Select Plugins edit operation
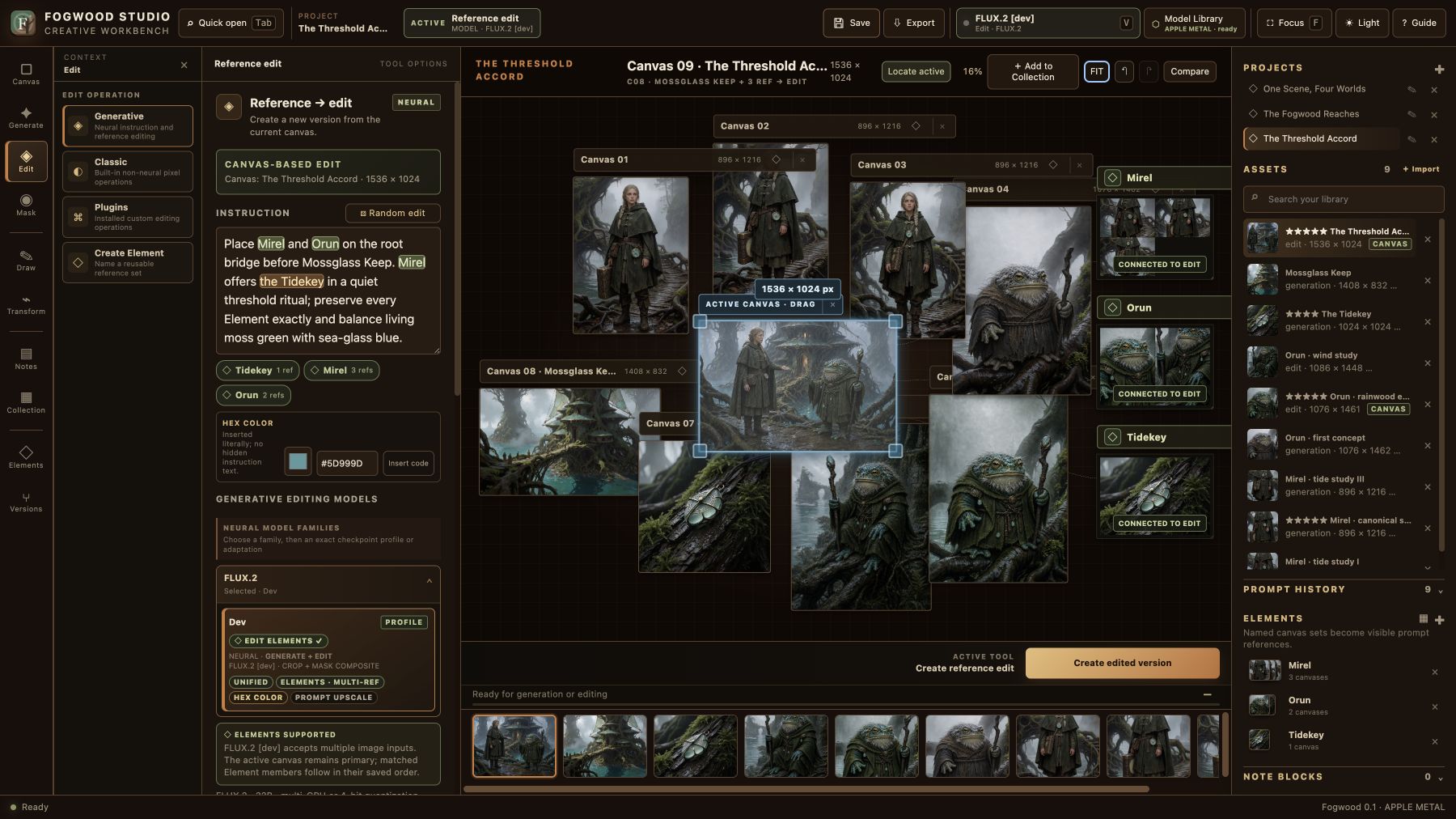Screen dimensions: 1456x819 pos(128,217)
